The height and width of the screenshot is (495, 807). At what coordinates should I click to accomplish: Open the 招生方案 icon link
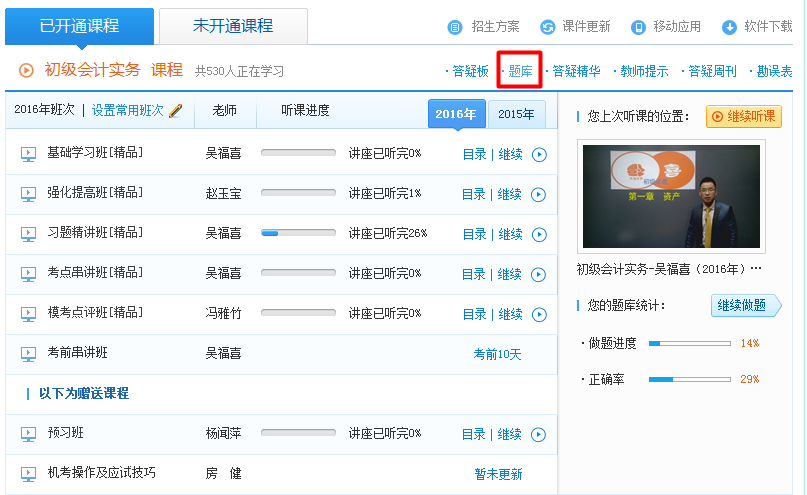click(455, 27)
